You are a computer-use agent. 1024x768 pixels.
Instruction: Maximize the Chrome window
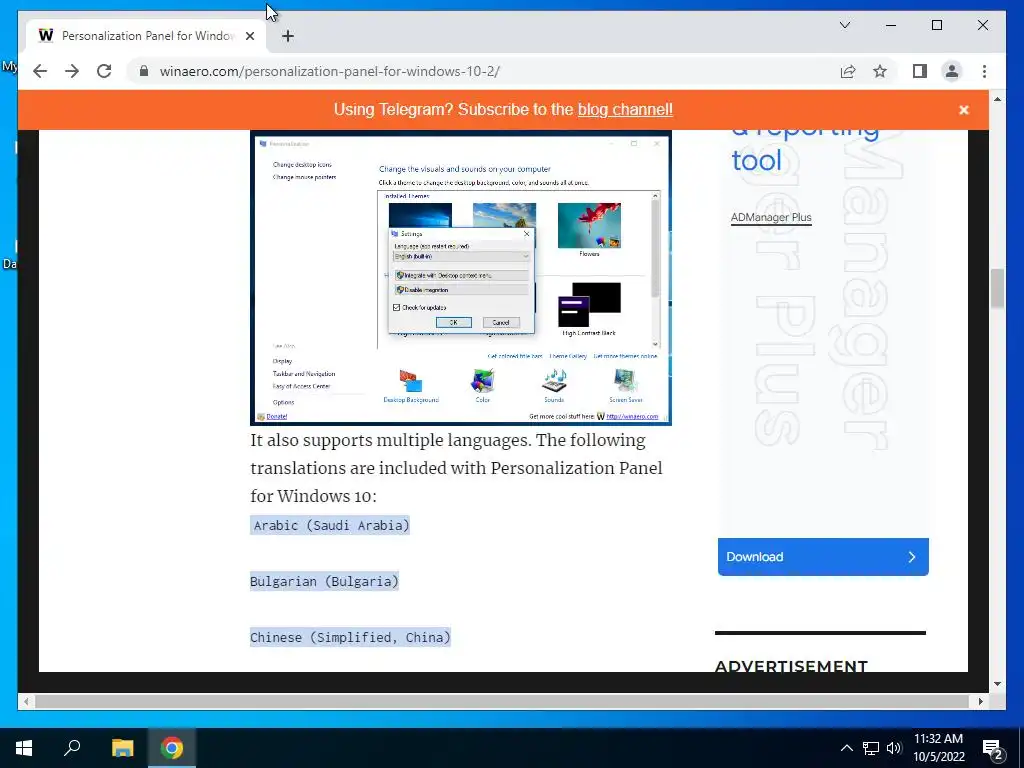click(x=936, y=25)
